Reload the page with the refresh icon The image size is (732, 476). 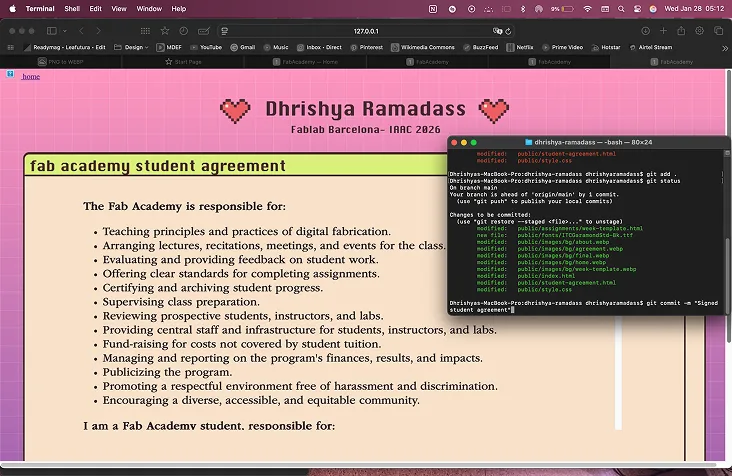point(508,31)
